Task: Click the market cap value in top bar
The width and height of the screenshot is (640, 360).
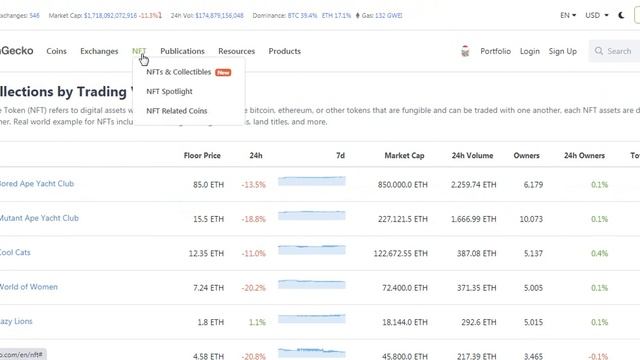Action: coord(110,16)
